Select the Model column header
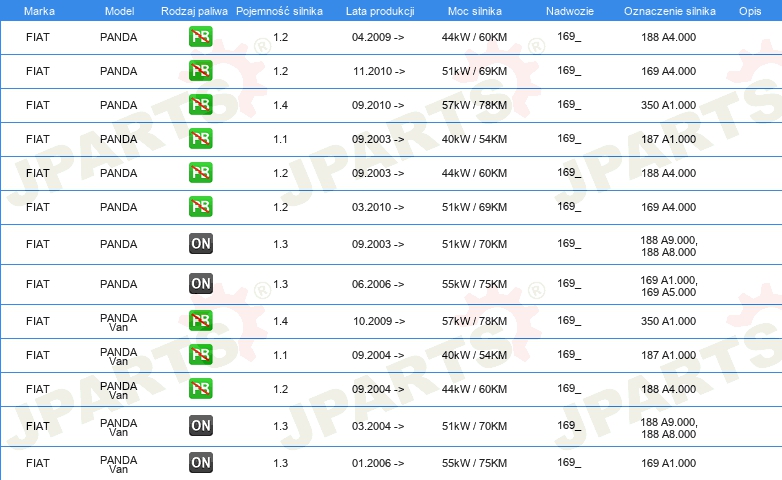 [119, 11]
